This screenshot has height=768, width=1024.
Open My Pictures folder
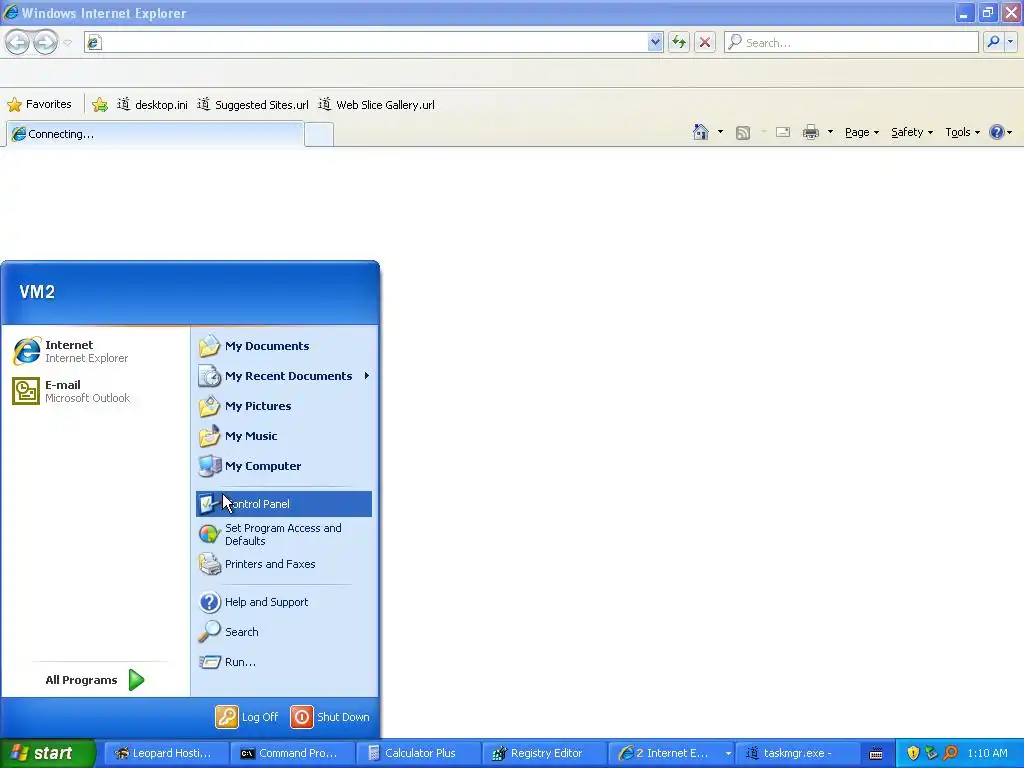point(283,406)
